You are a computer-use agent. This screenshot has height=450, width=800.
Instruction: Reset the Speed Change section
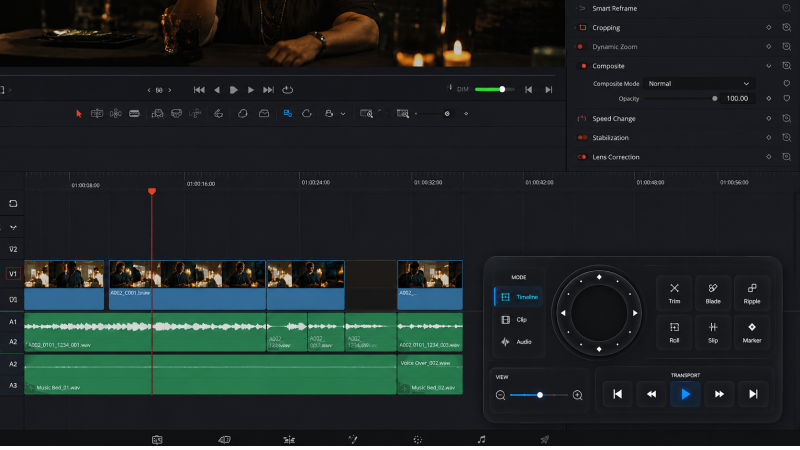pyautogui.click(x=787, y=118)
